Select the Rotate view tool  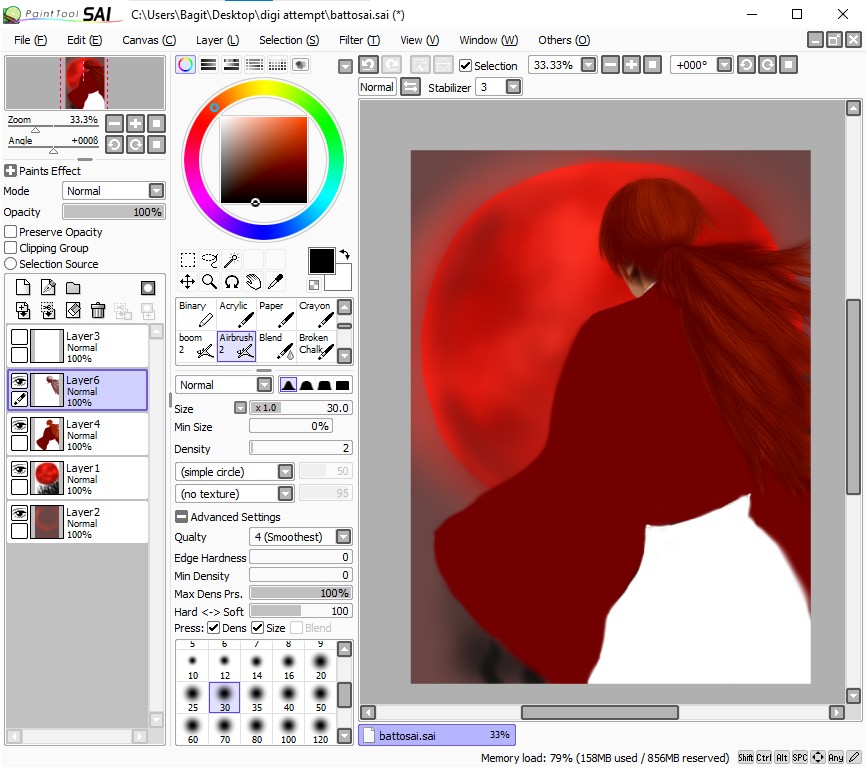pos(231,282)
